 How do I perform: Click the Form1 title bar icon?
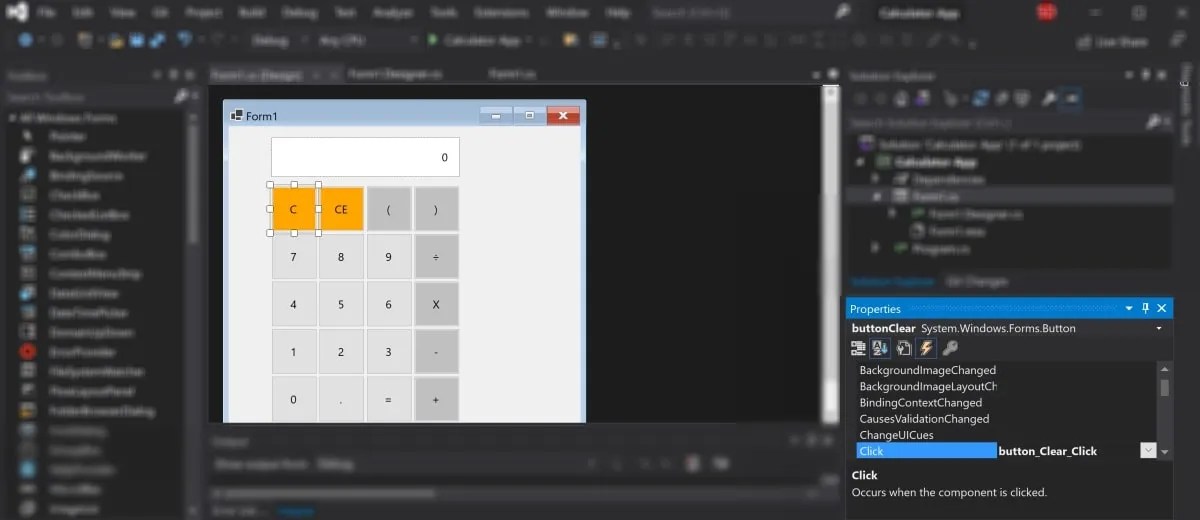pyautogui.click(x=237, y=115)
